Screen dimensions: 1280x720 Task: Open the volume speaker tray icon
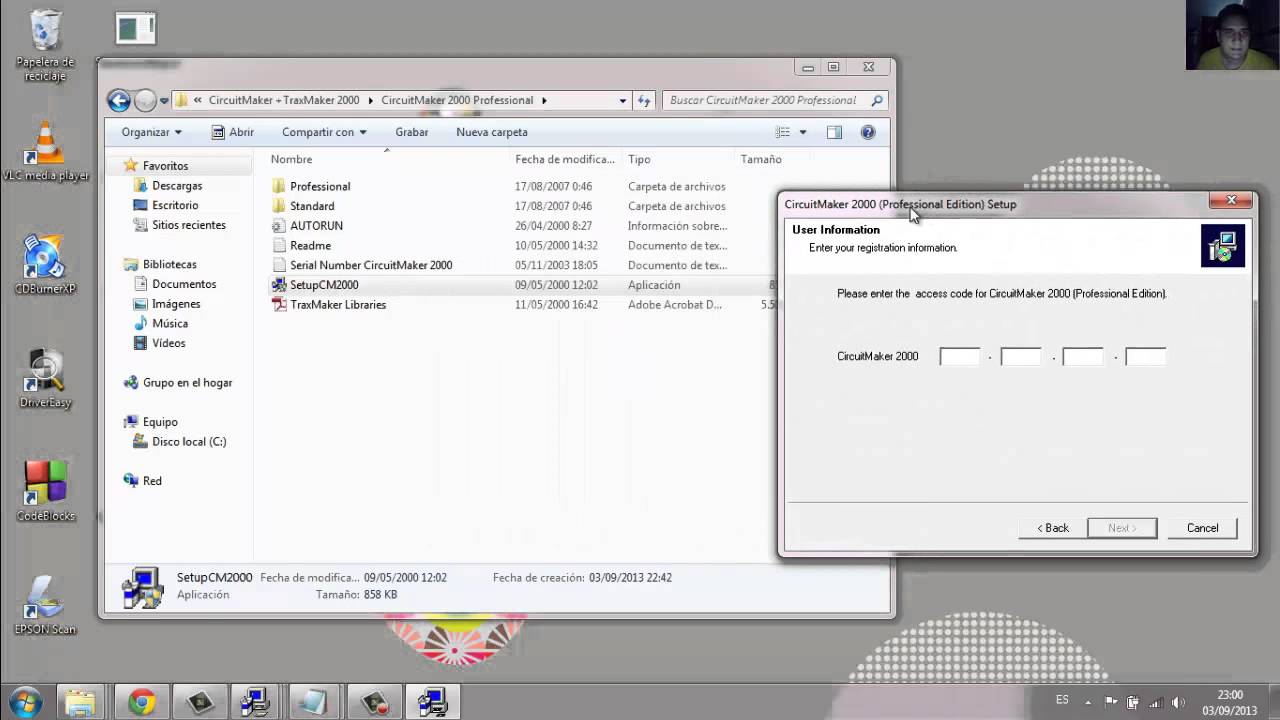pyautogui.click(x=1178, y=702)
